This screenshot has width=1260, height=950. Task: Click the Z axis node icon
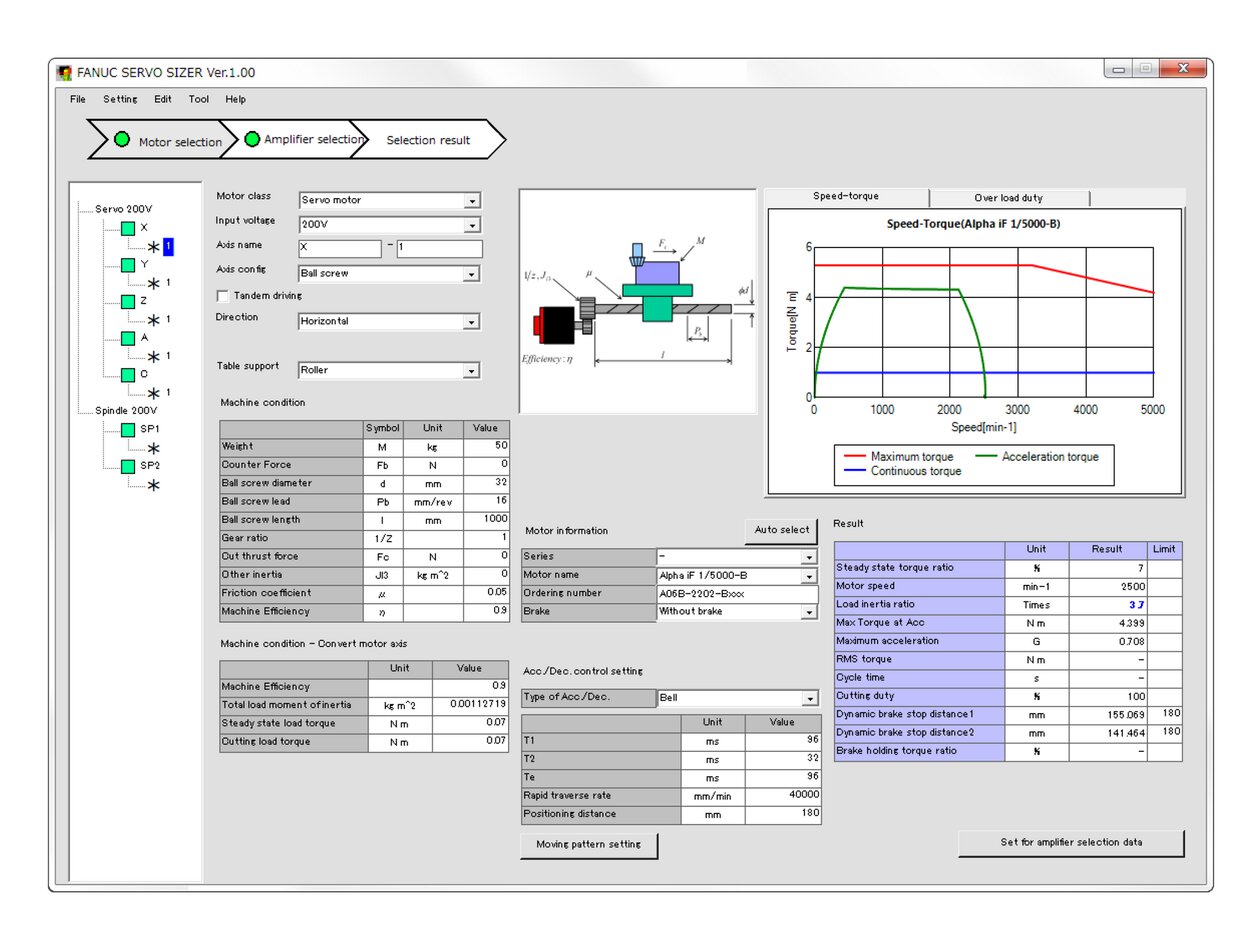pyautogui.click(x=127, y=303)
